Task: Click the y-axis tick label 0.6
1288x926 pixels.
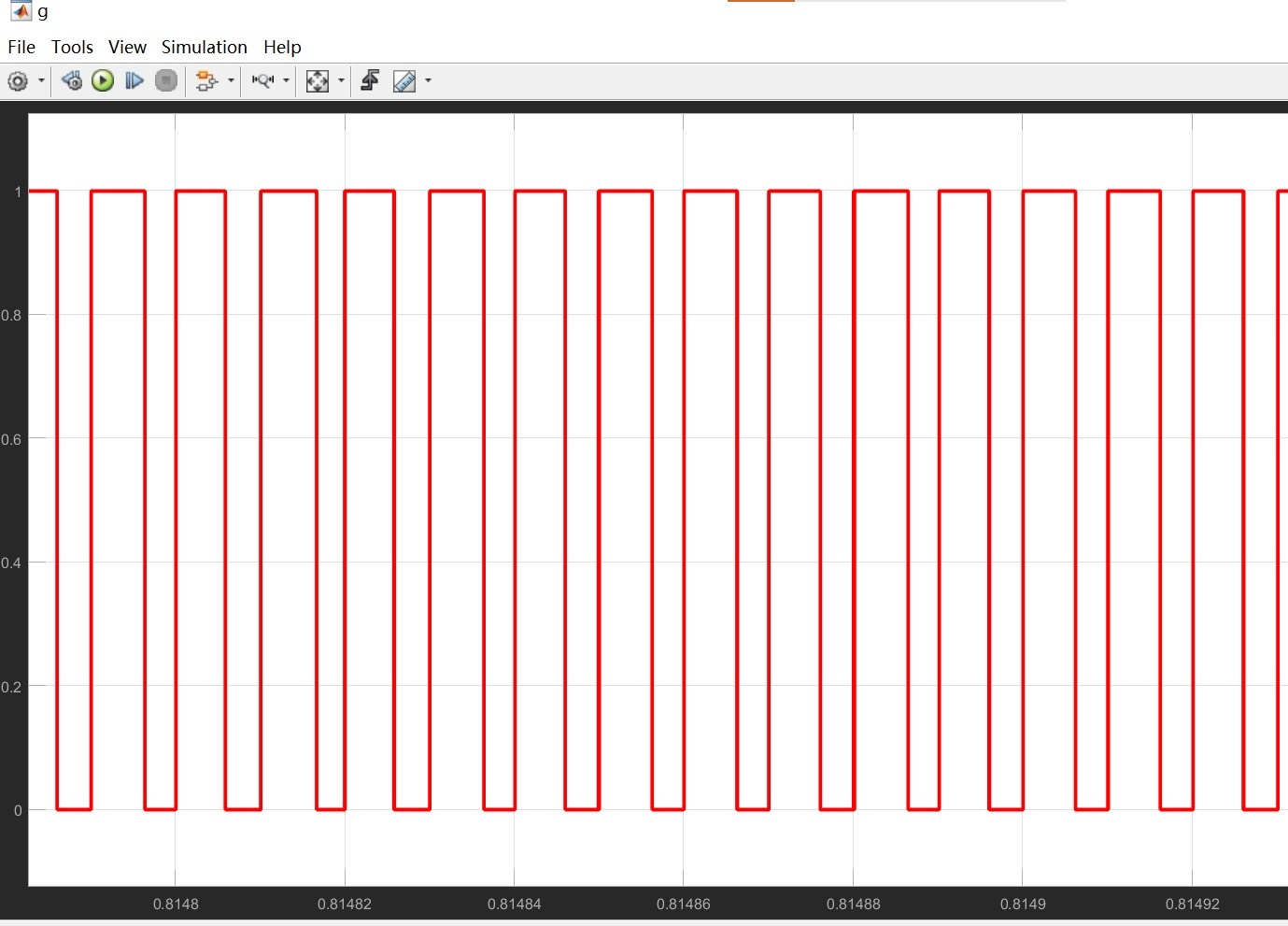Action: [x=11, y=439]
